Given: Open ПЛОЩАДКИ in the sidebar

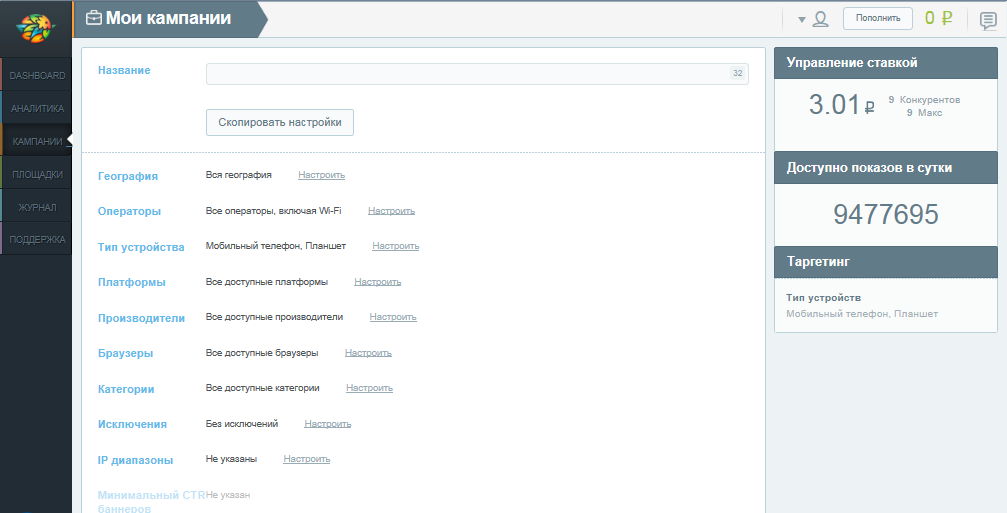Looking at the screenshot, I should pyautogui.click(x=37, y=174).
